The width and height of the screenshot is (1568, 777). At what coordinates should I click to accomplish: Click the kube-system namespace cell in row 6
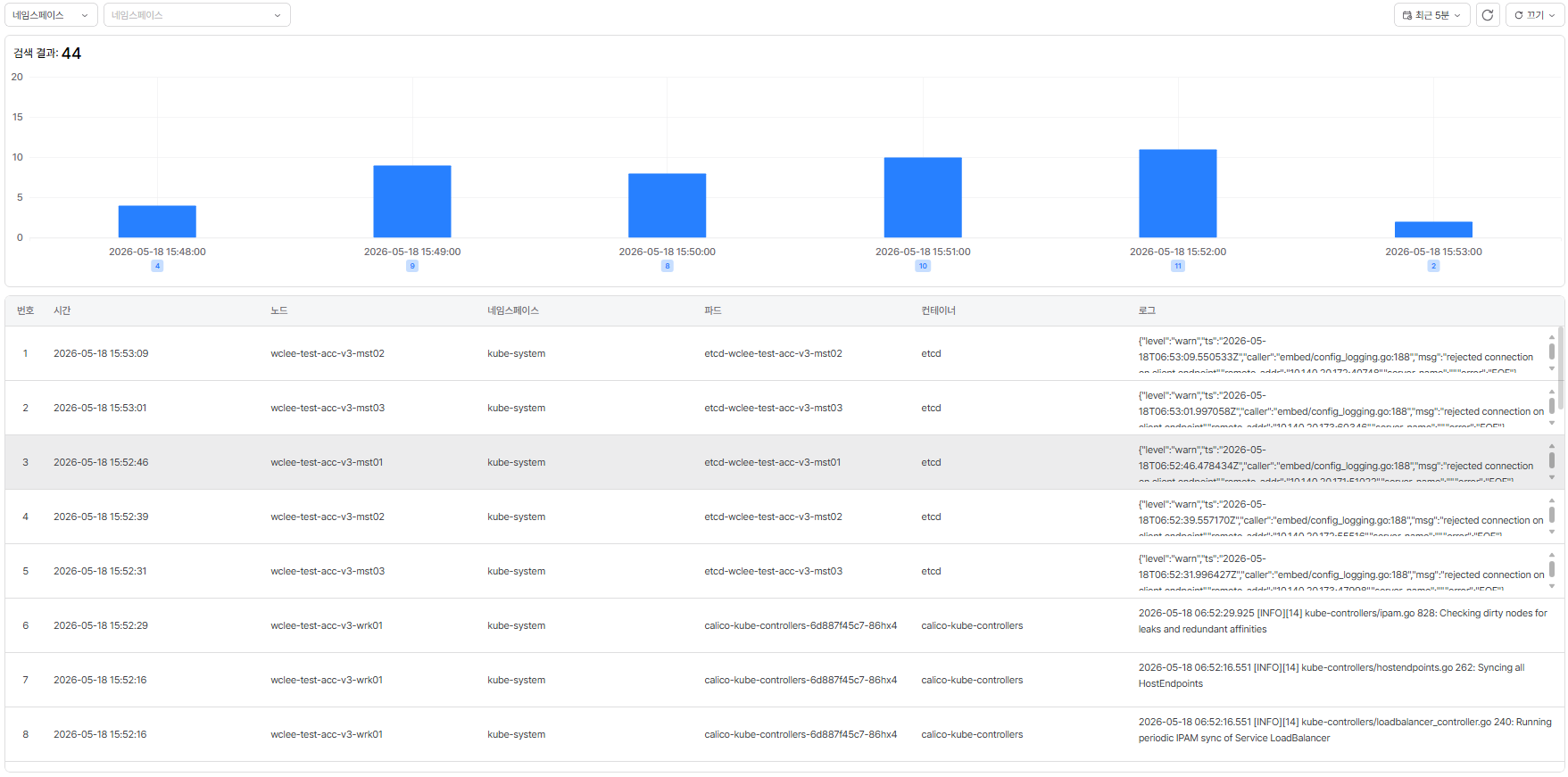(516, 625)
